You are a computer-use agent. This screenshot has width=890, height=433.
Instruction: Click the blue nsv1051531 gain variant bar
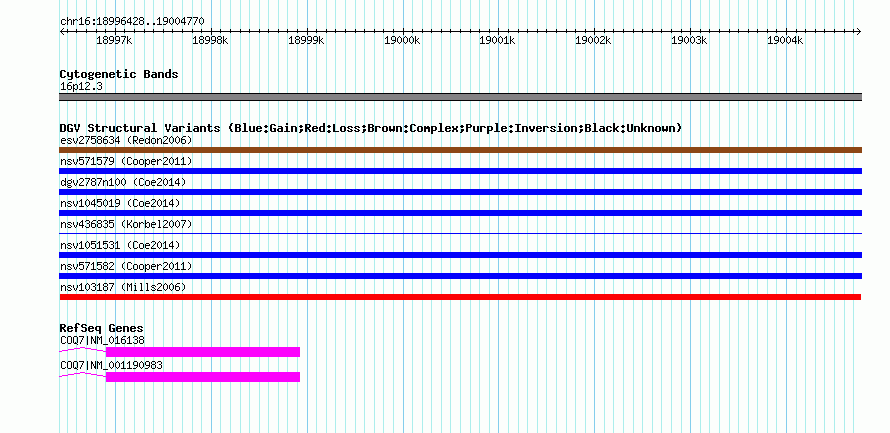pyautogui.click(x=460, y=255)
